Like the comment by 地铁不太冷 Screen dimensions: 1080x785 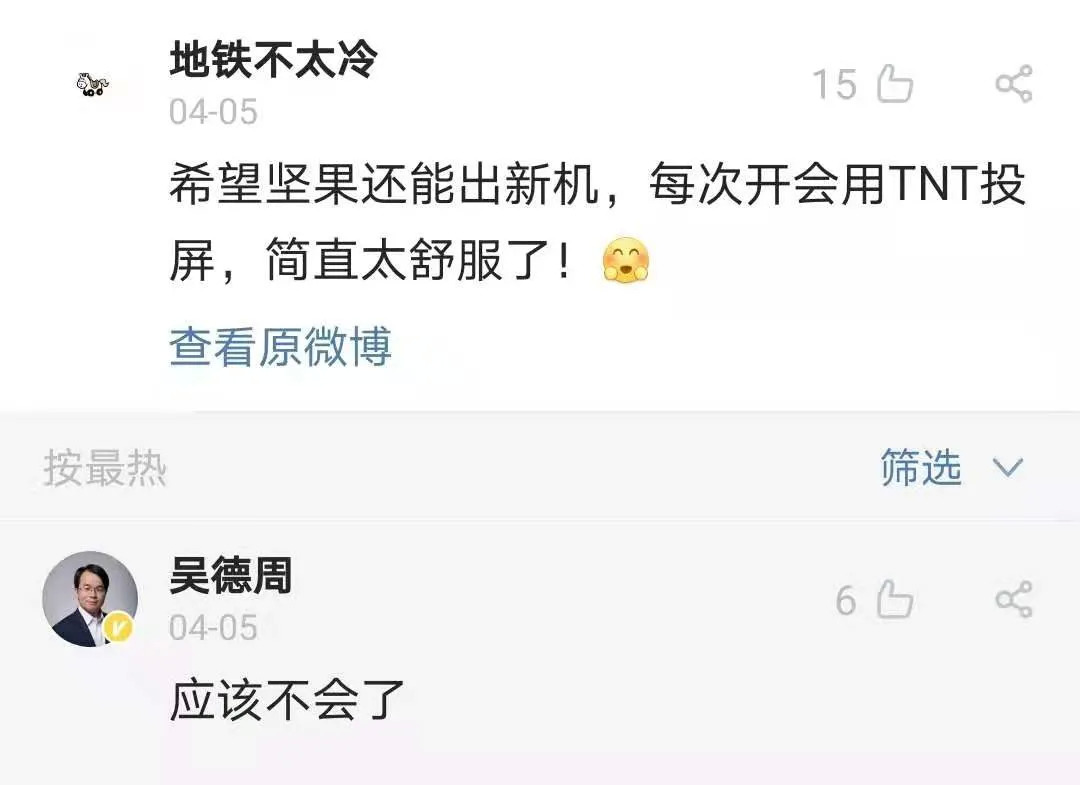coord(895,83)
